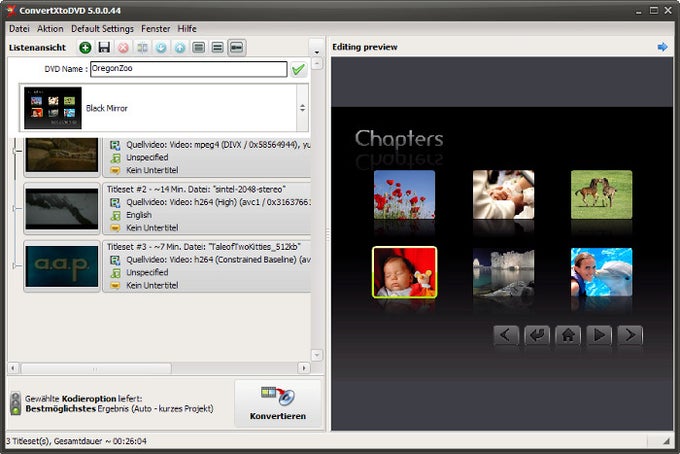Click the audio icon beside English
The image size is (680, 454).
(x=115, y=216)
